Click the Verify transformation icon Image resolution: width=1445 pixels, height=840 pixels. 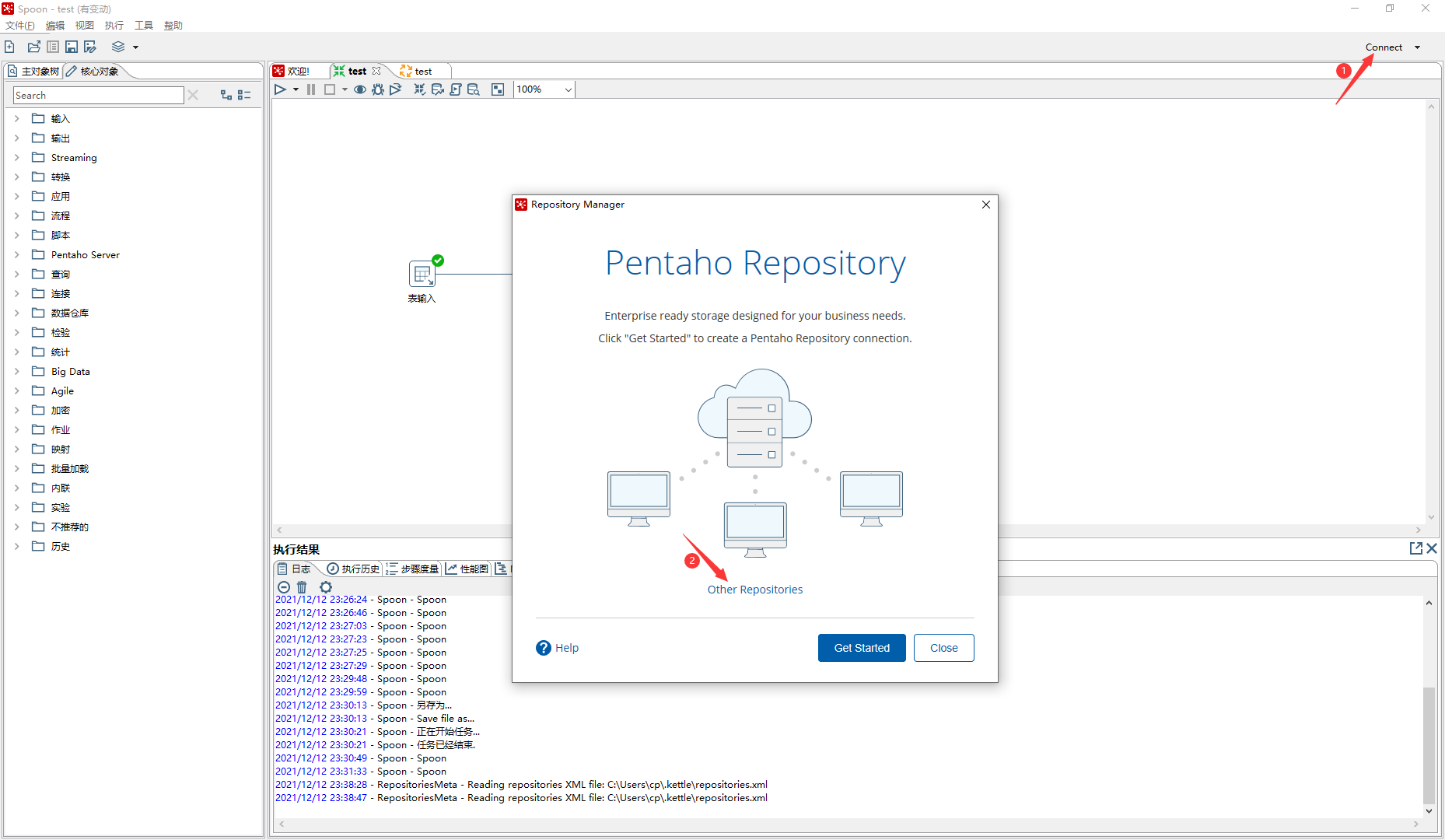click(x=420, y=89)
